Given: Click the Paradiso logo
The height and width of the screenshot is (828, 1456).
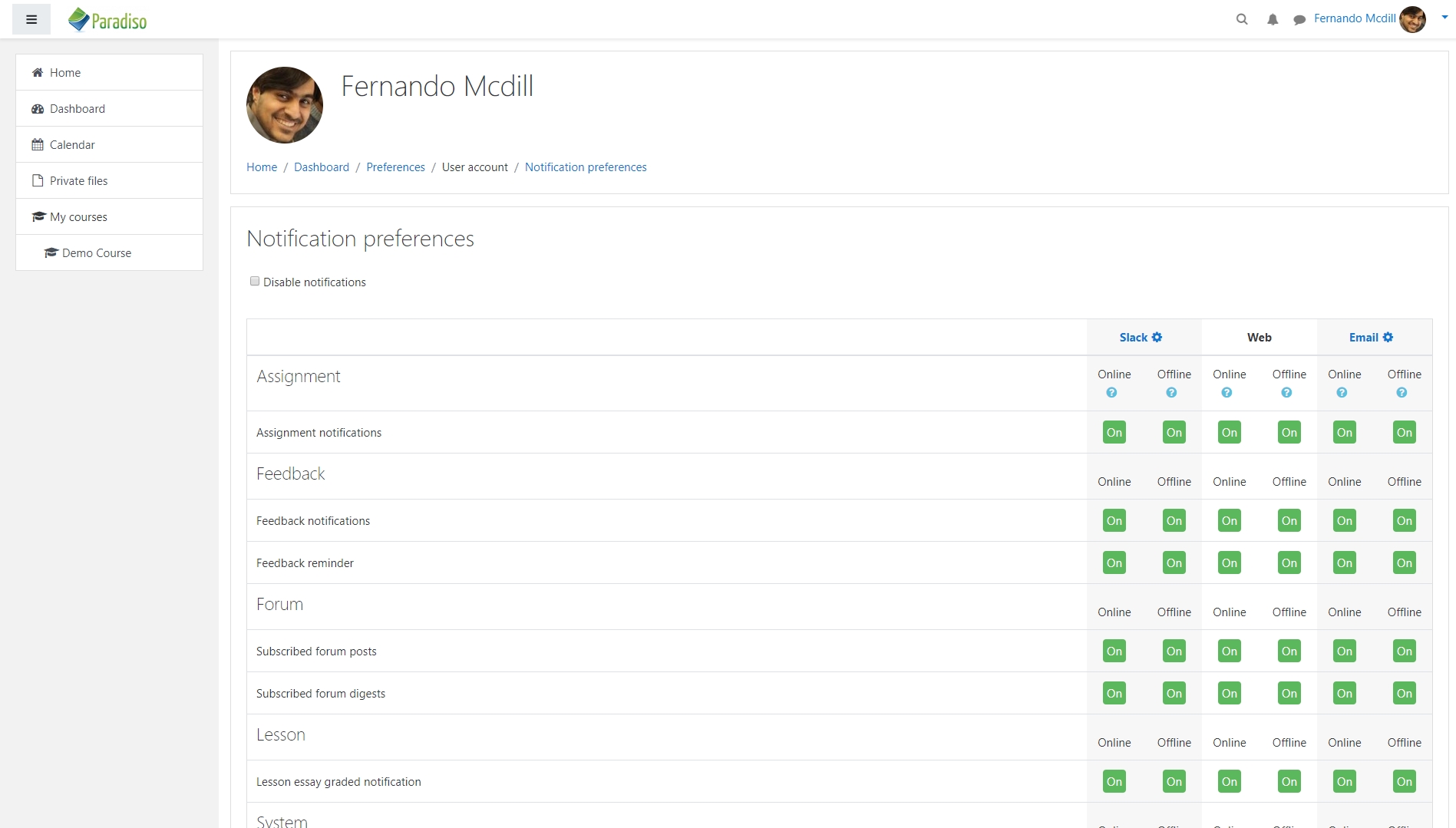Looking at the screenshot, I should coord(107,20).
